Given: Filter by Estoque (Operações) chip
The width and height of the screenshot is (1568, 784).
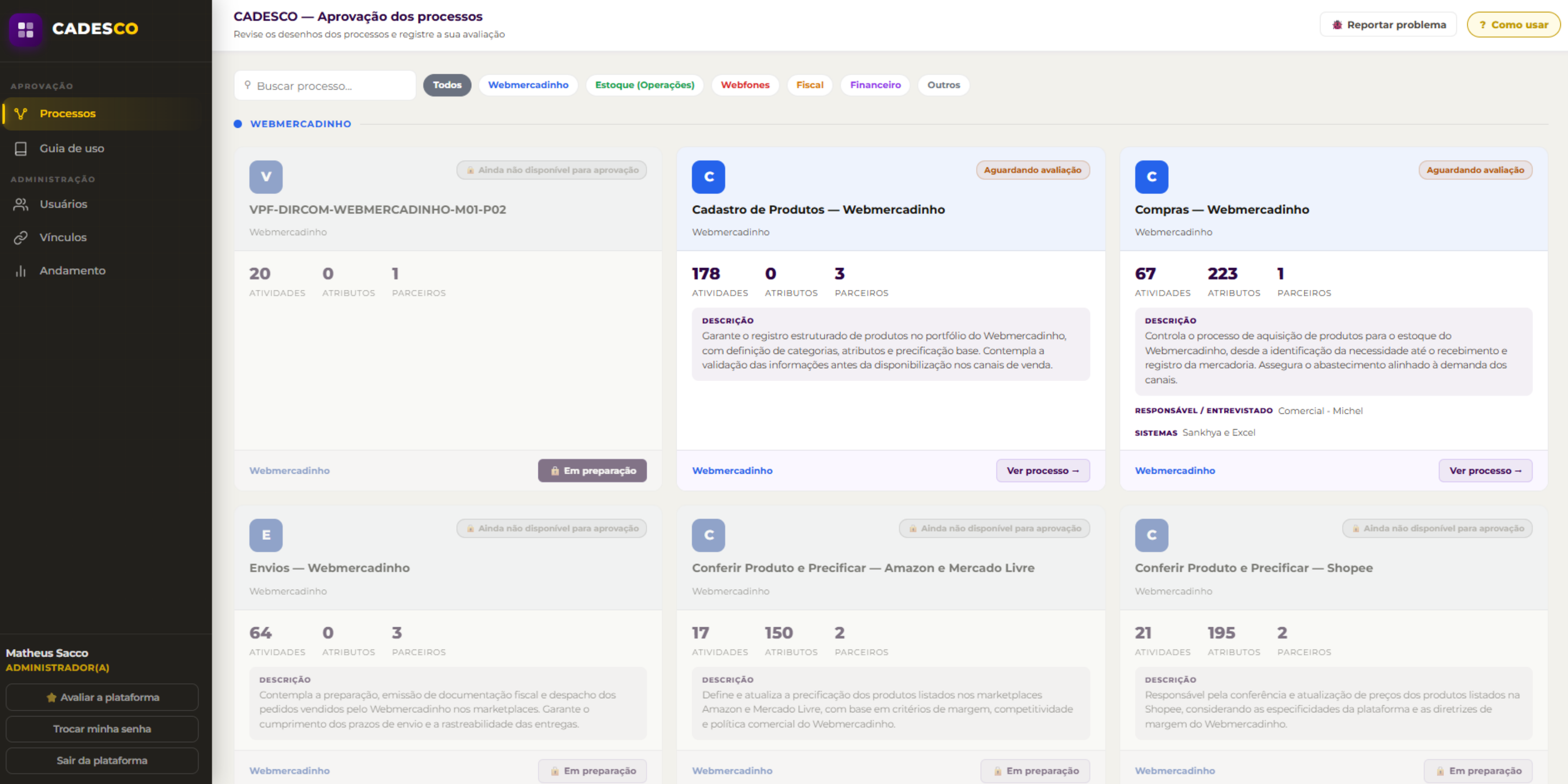Looking at the screenshot, I should click(644, 85).
